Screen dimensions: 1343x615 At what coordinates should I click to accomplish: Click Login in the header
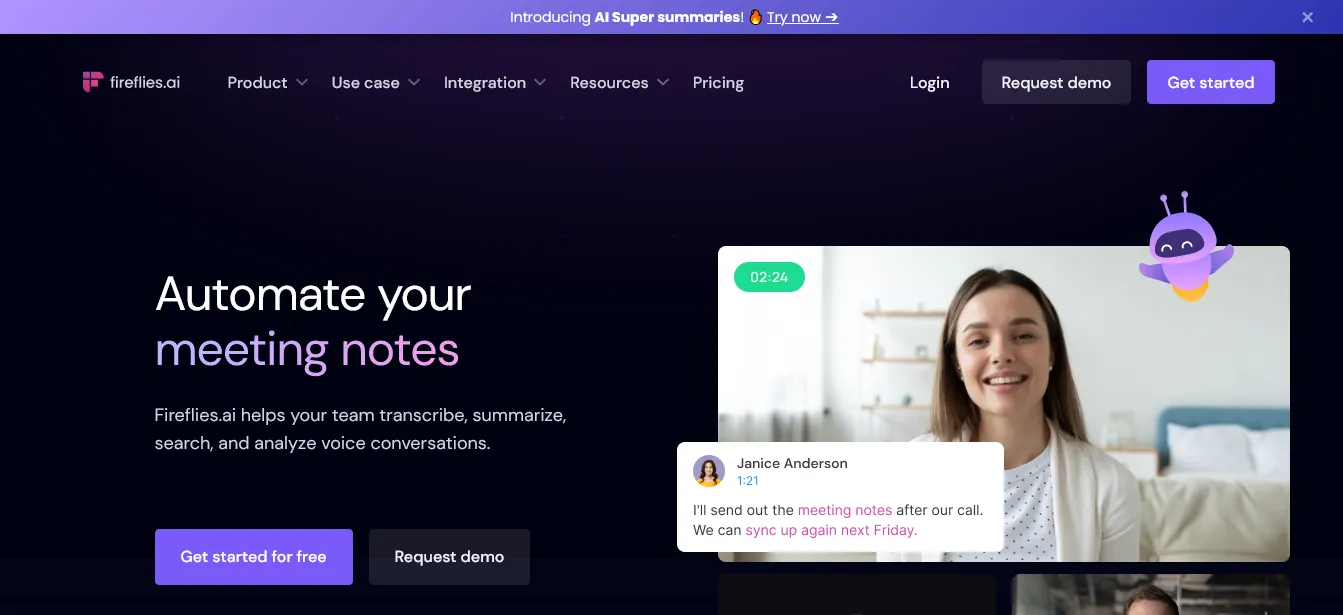pos(929,83)
